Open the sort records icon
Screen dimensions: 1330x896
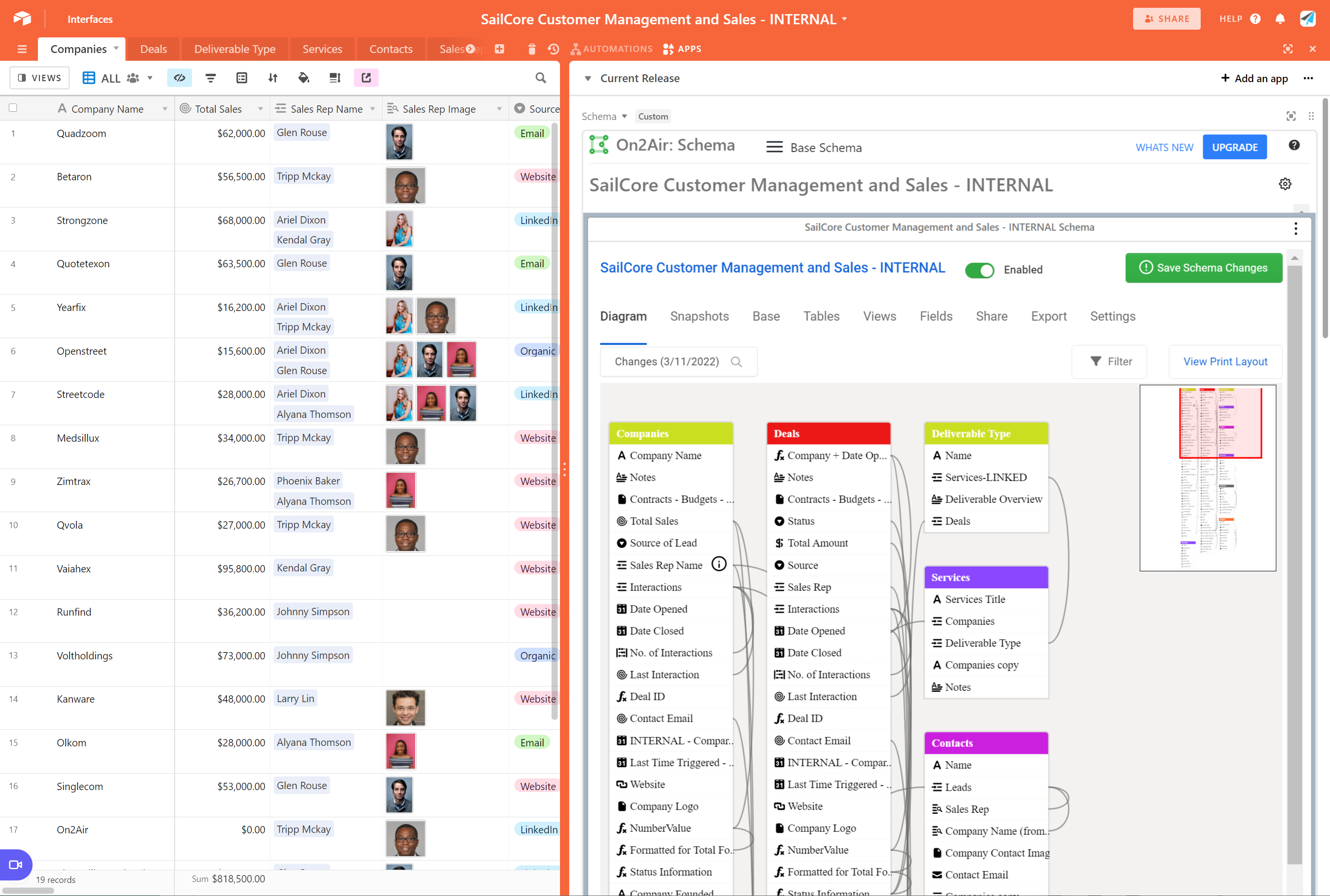(x=273, y=78)
